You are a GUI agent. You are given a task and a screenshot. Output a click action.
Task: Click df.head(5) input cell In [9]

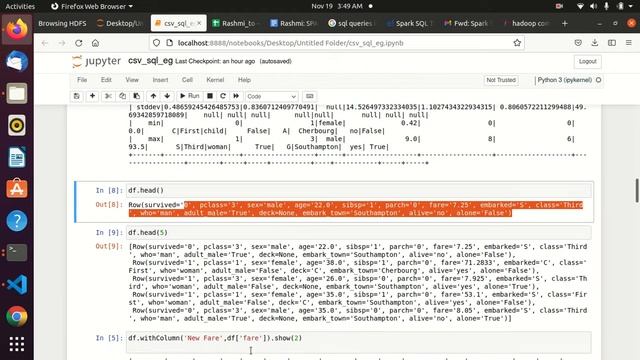pyautogui.click(x=359, y=232)
